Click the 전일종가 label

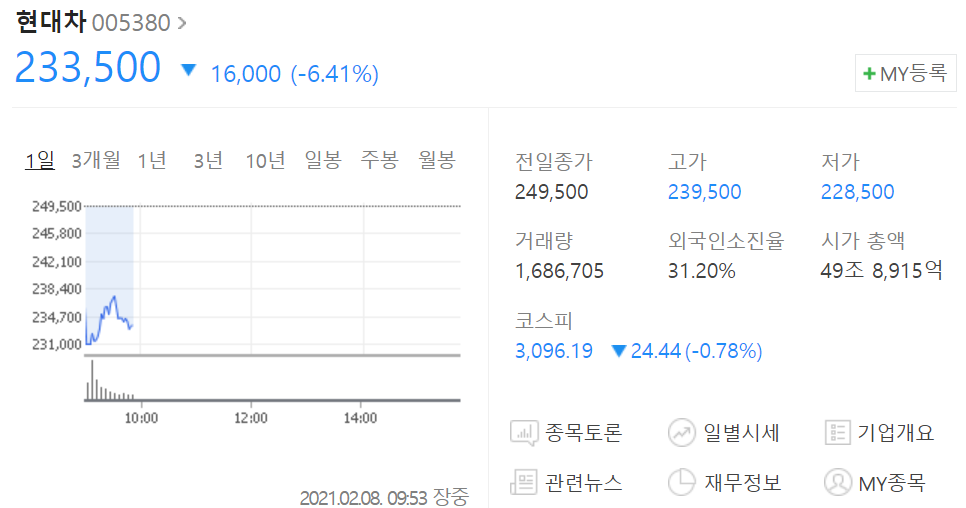pos(553,163)
